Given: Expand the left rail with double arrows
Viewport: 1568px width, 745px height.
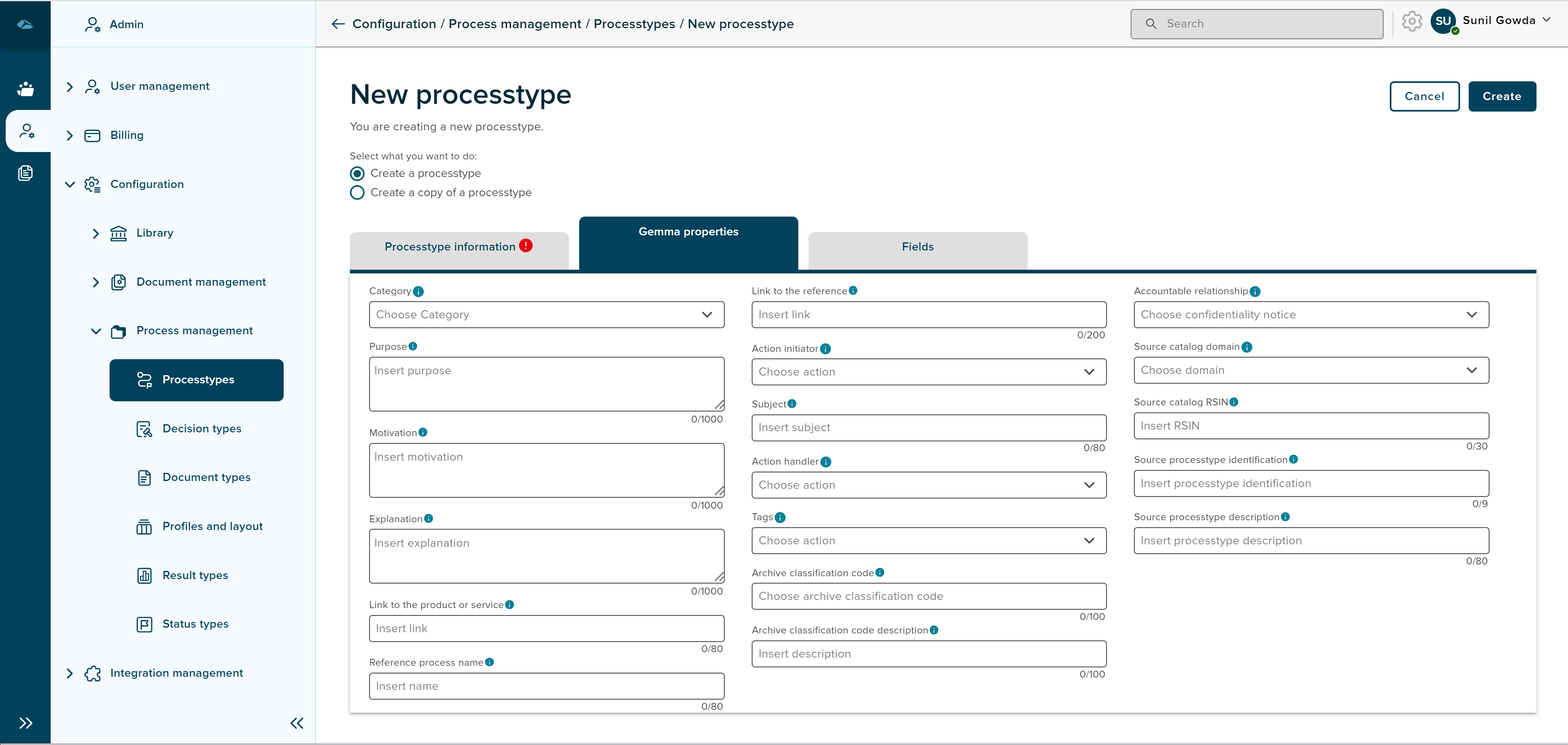Looking at the screenshot, I should point(26,723).
